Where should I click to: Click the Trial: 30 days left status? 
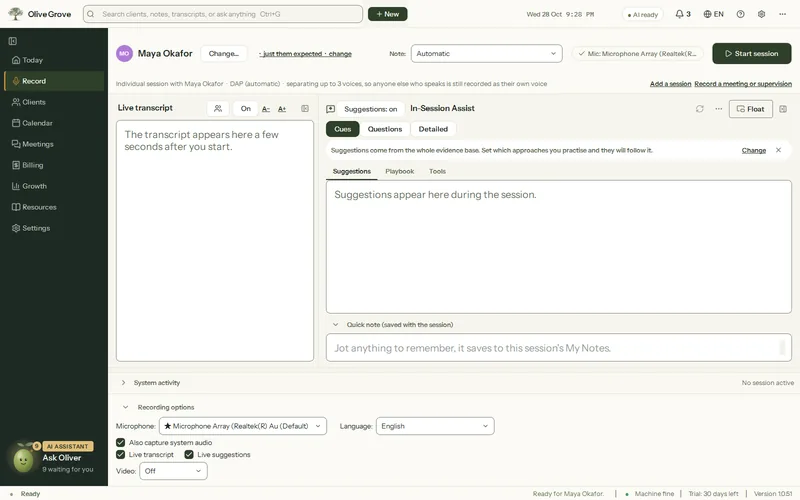(713, 494)
